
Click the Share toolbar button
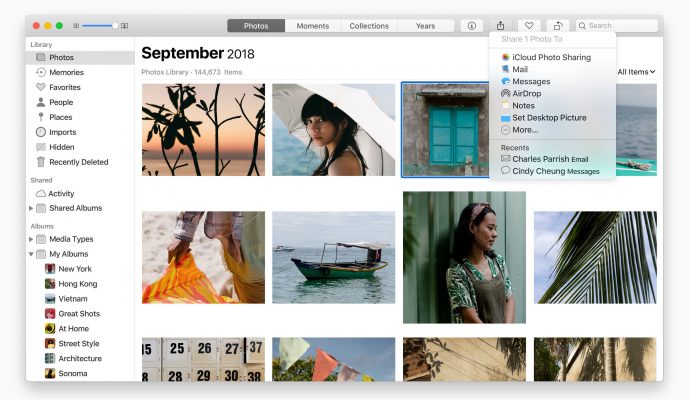pyautogui.click(x=500, y=26)
